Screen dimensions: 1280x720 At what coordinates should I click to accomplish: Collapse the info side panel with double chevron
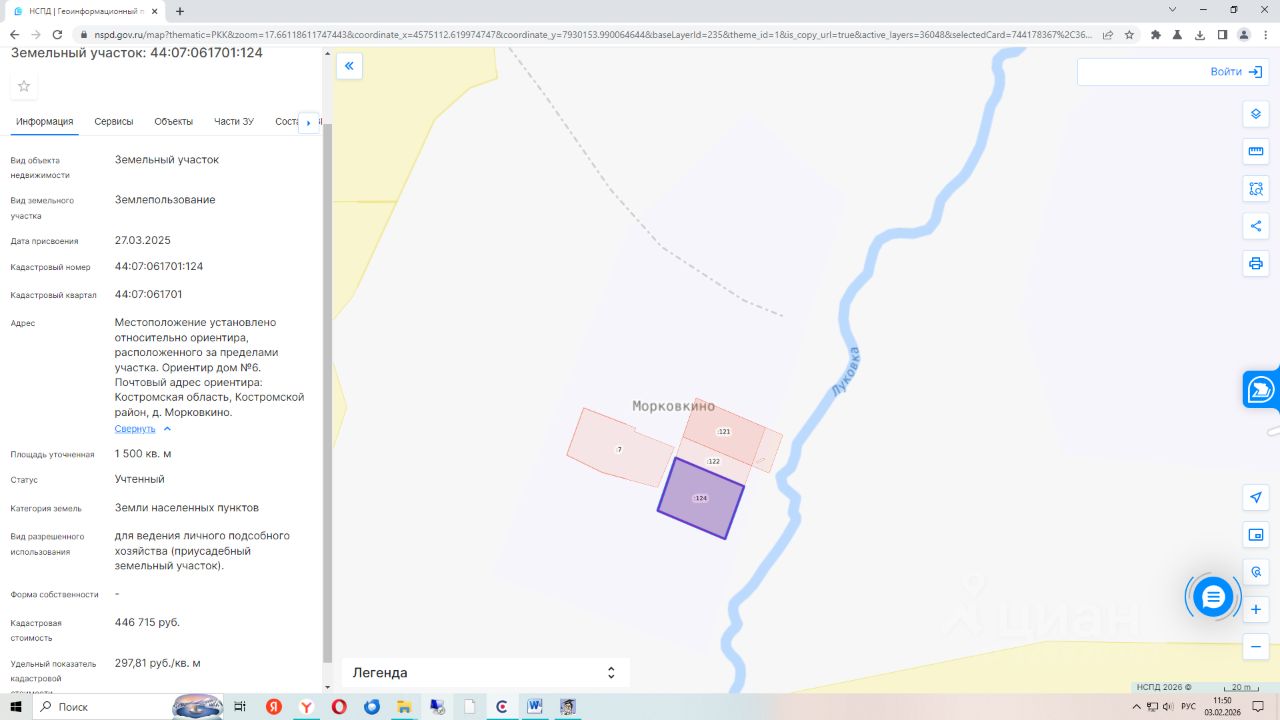point(349,67)
